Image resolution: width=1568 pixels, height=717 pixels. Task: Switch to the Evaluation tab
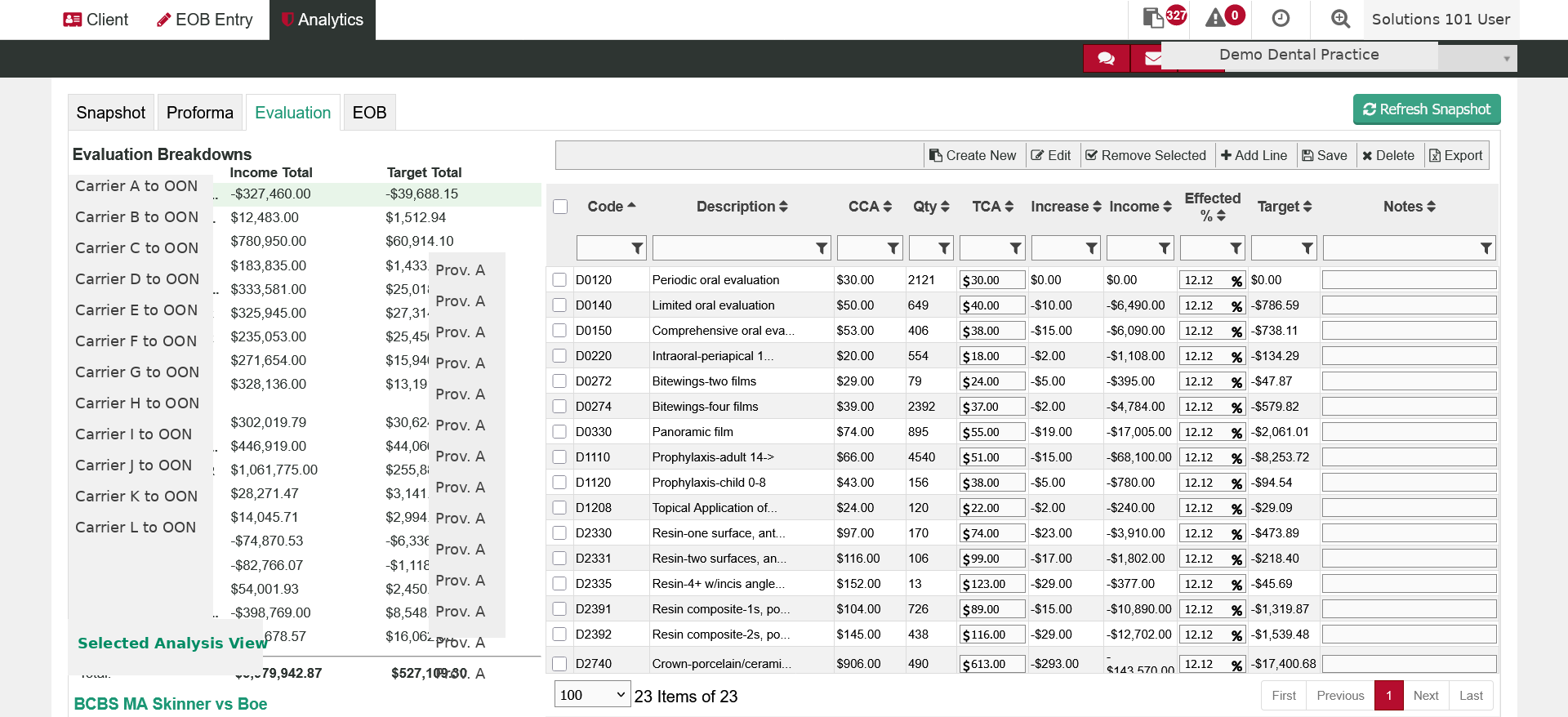(x=293, y=113)
